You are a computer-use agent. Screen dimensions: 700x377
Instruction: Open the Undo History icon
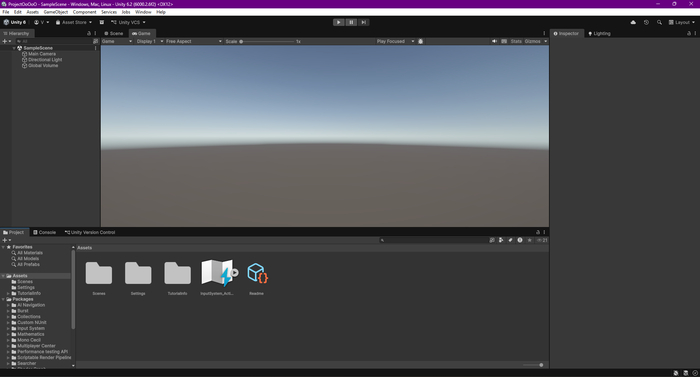(646, 22)
